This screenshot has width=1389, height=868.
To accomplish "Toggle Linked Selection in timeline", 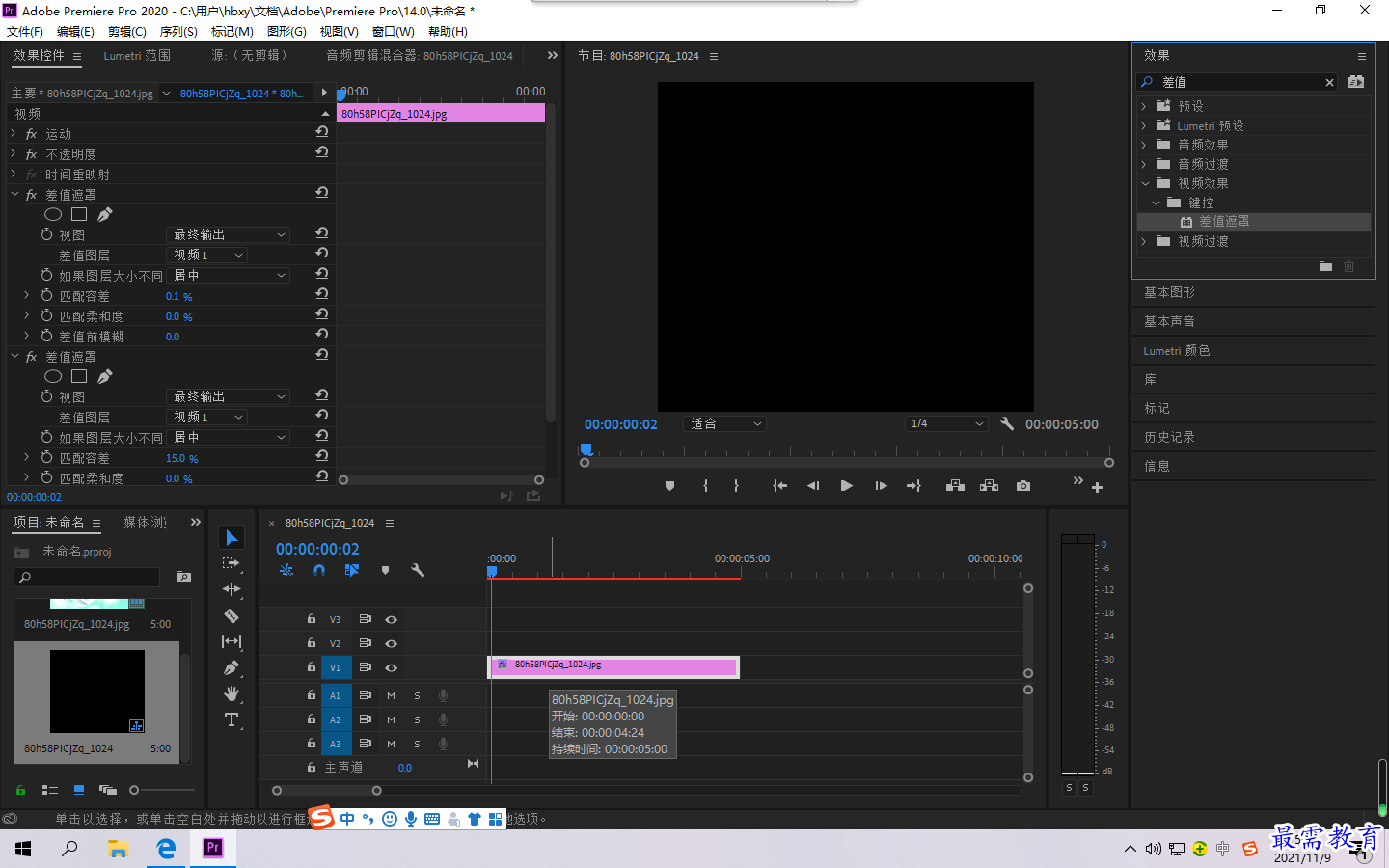I will (352, 571).
